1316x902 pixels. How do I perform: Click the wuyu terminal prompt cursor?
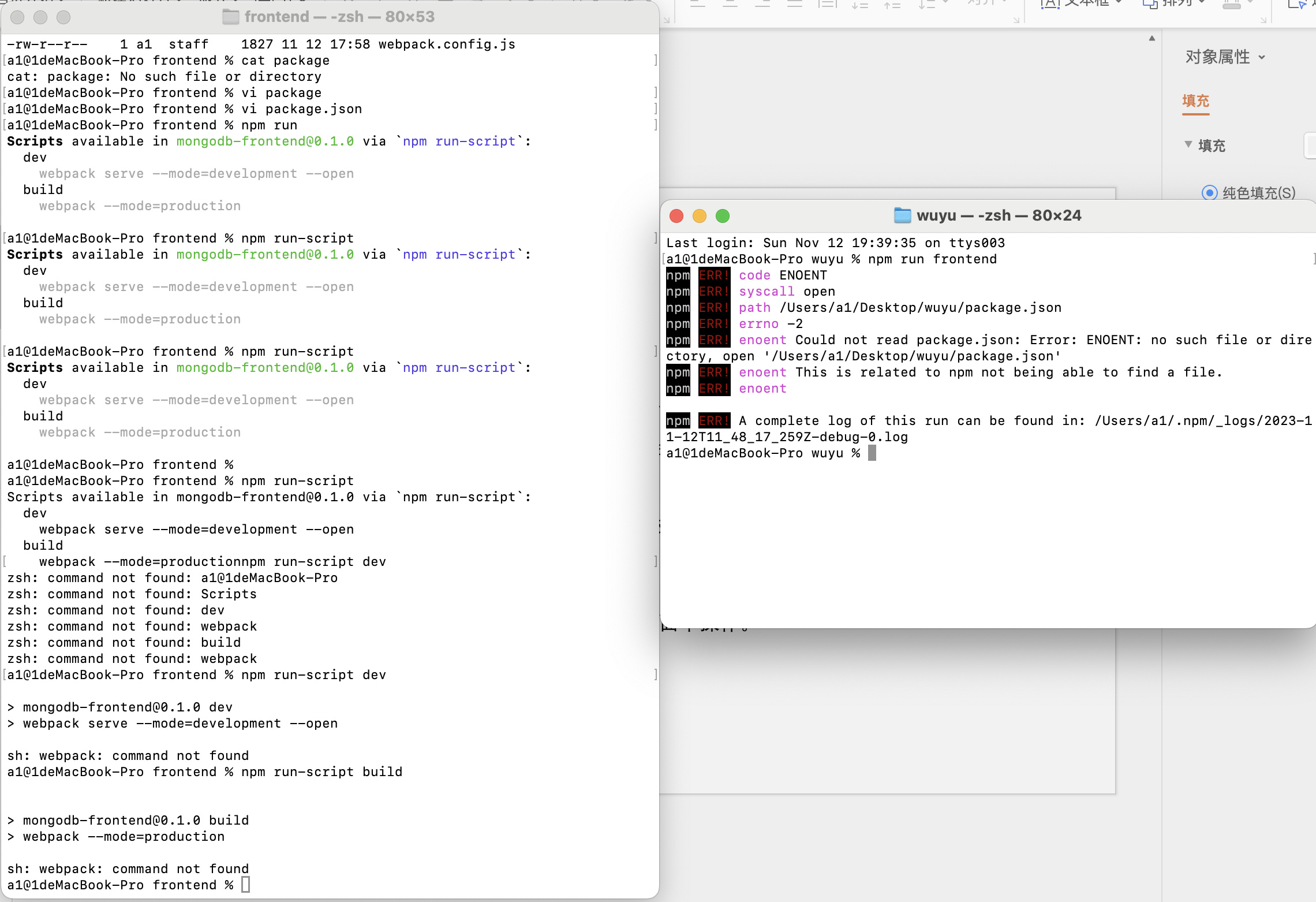click(872, 453)
